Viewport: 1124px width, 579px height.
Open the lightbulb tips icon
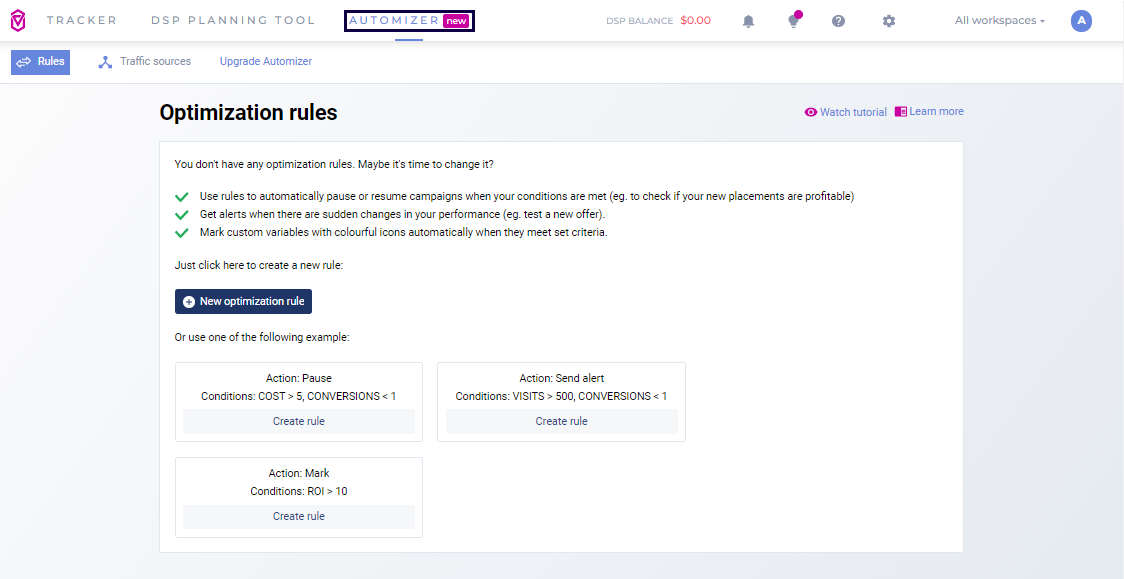click(794, 21)
